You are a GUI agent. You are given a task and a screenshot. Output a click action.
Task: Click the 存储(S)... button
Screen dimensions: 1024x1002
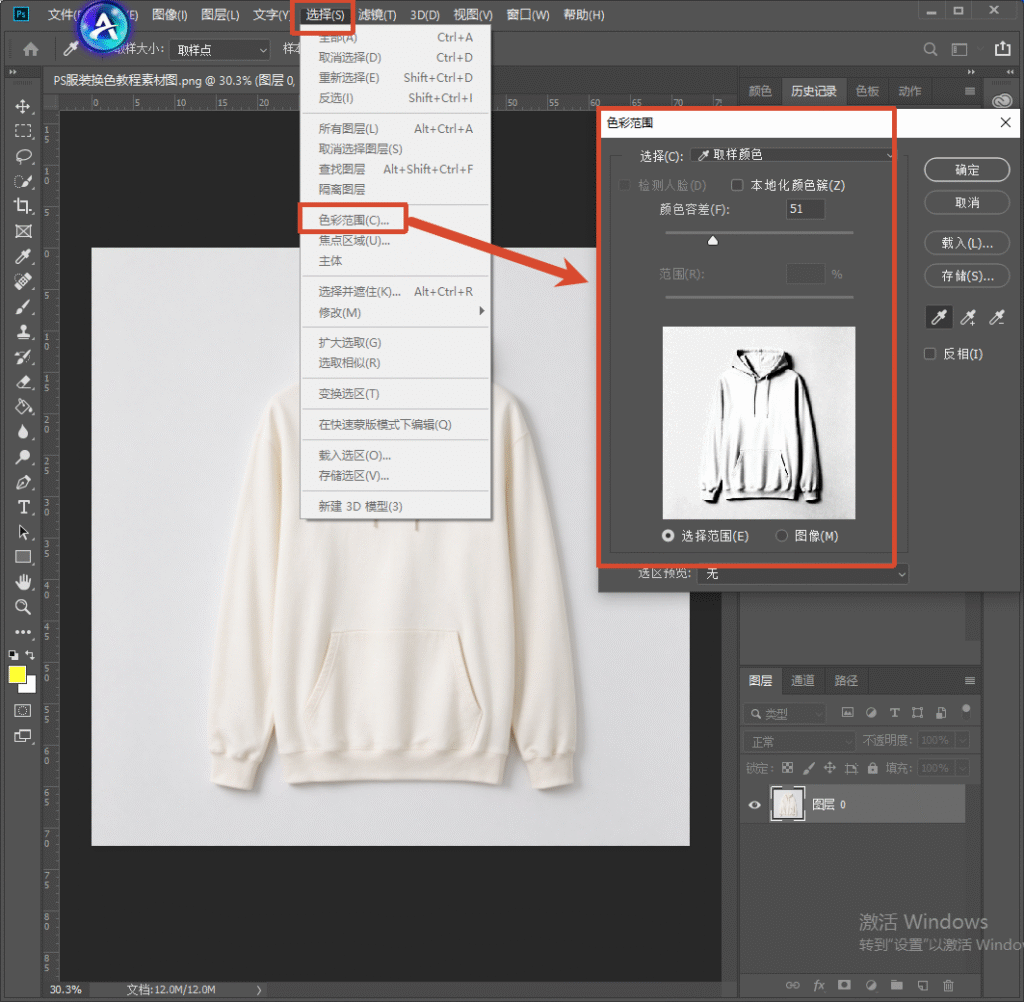point(967,276)
